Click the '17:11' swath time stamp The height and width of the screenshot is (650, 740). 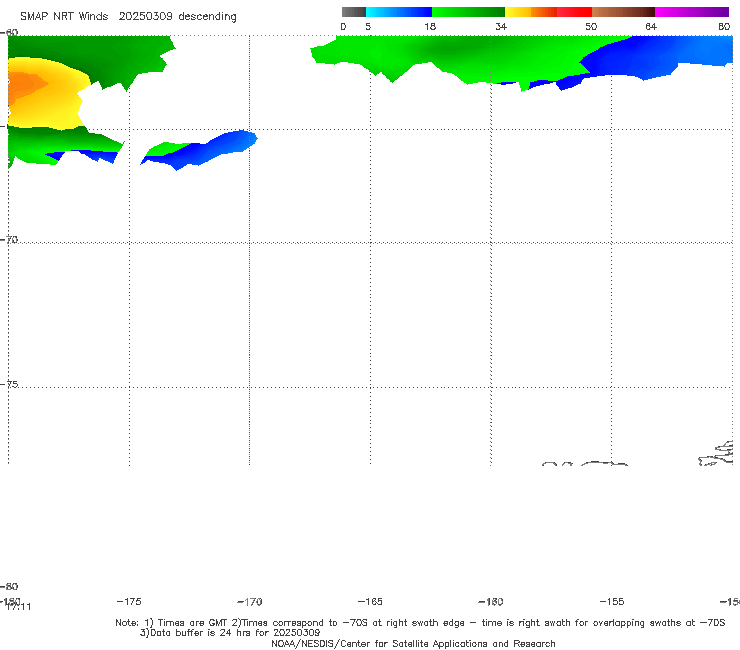pos(19,607)
